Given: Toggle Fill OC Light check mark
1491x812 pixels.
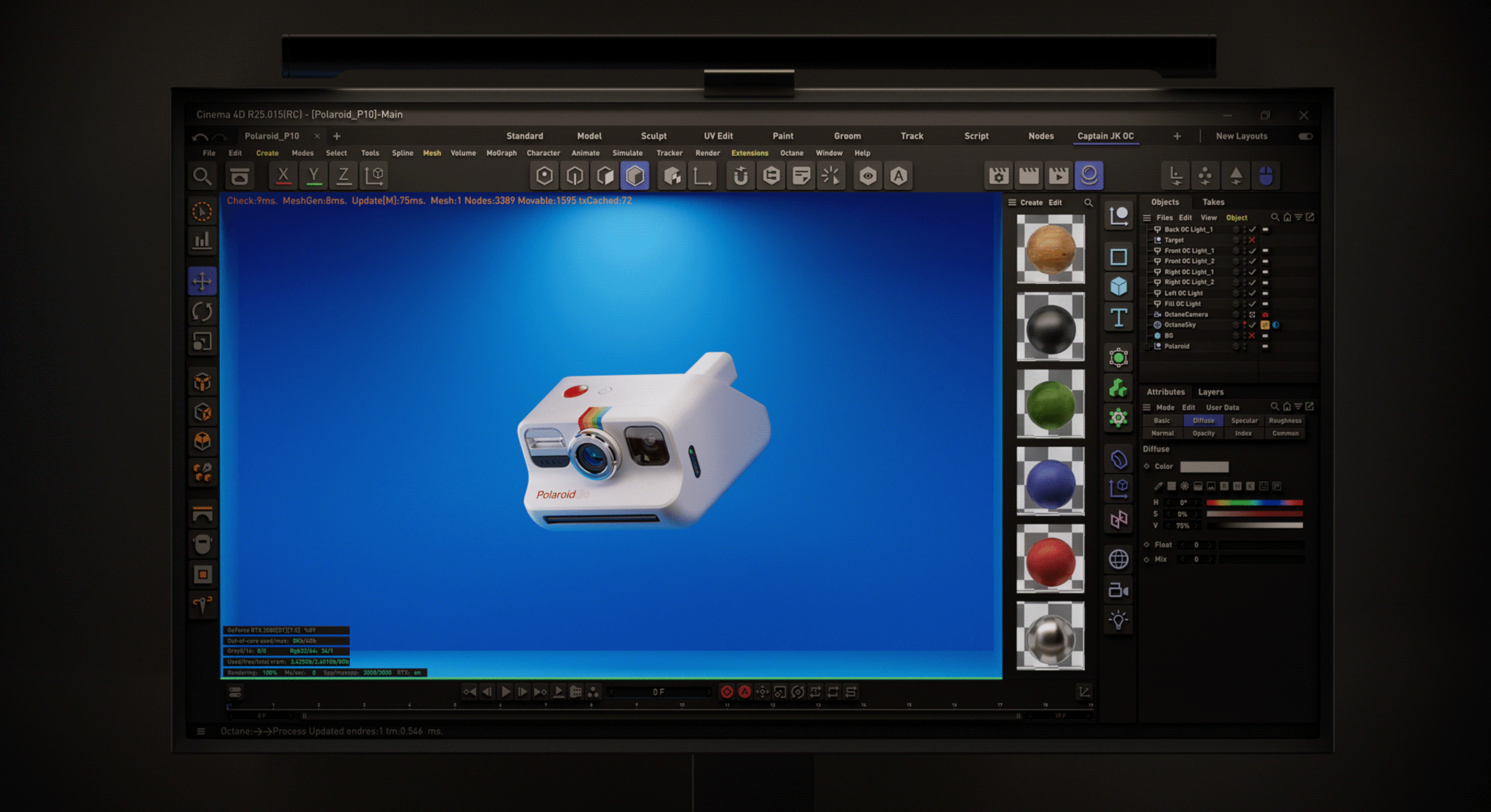Looking at the screenshot, I should (1252, 304).
